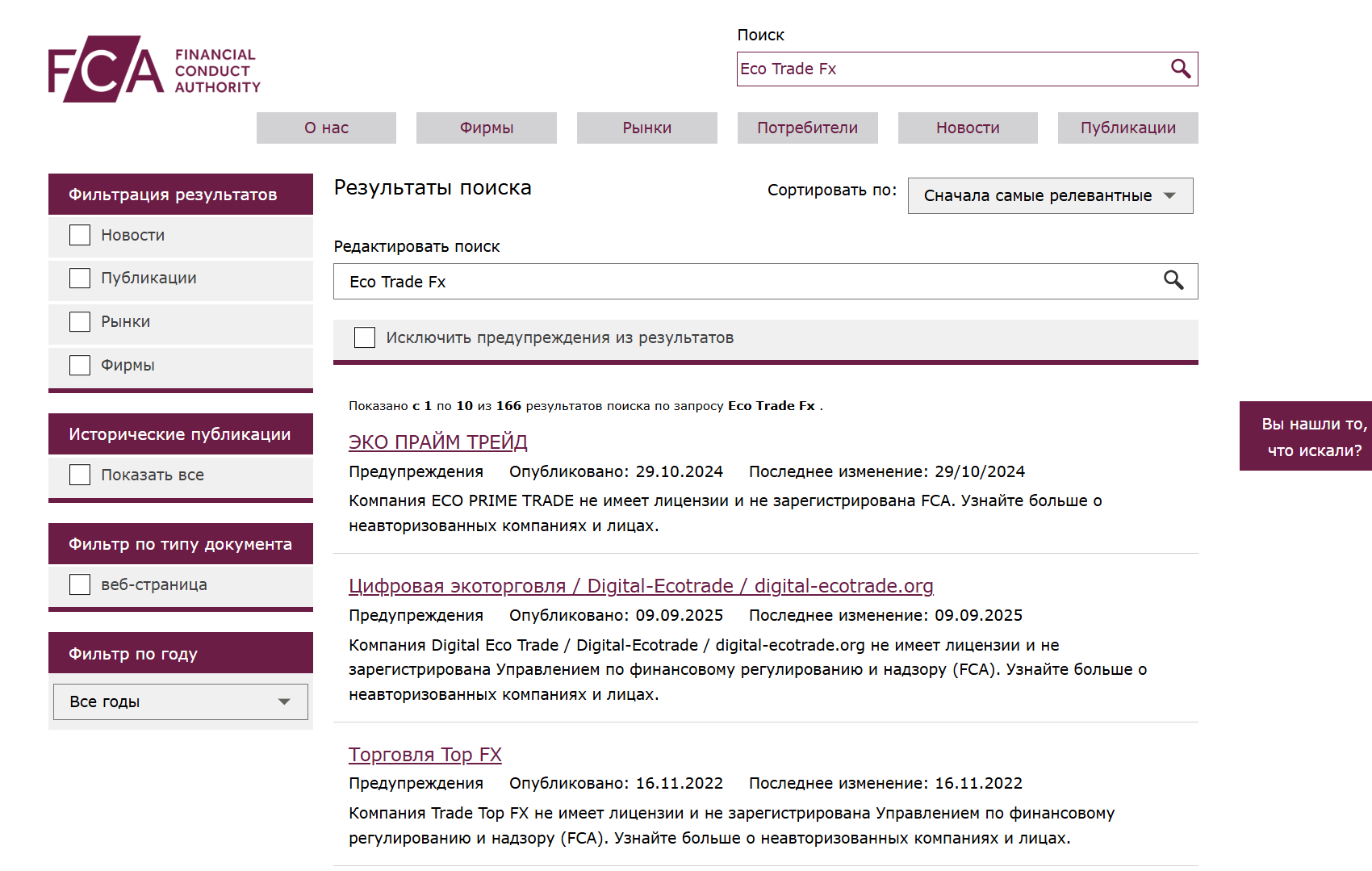Open the Торговля Top FX result

tap(425, 755)
